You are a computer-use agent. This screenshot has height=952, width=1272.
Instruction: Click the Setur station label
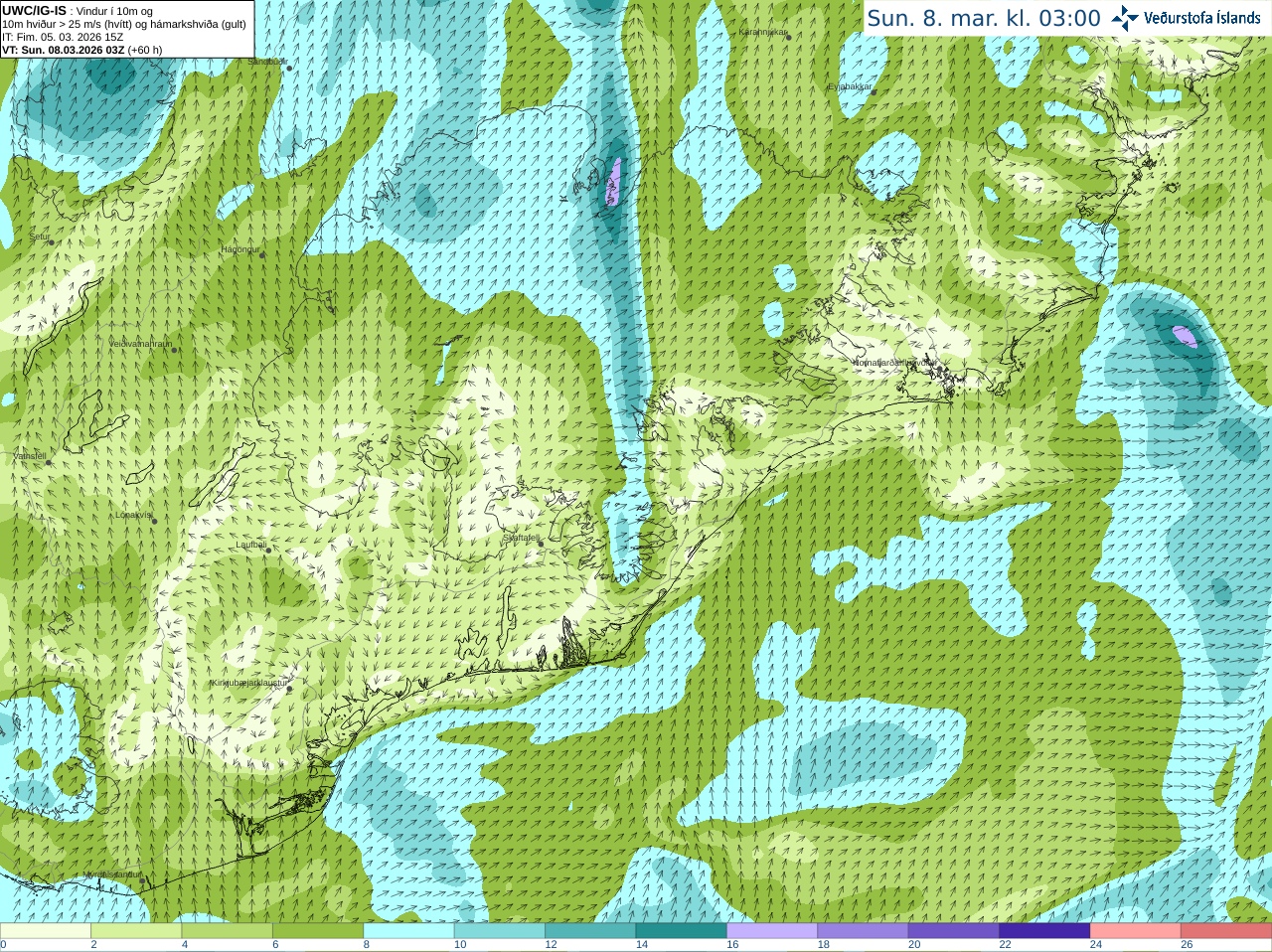[40, 237]
